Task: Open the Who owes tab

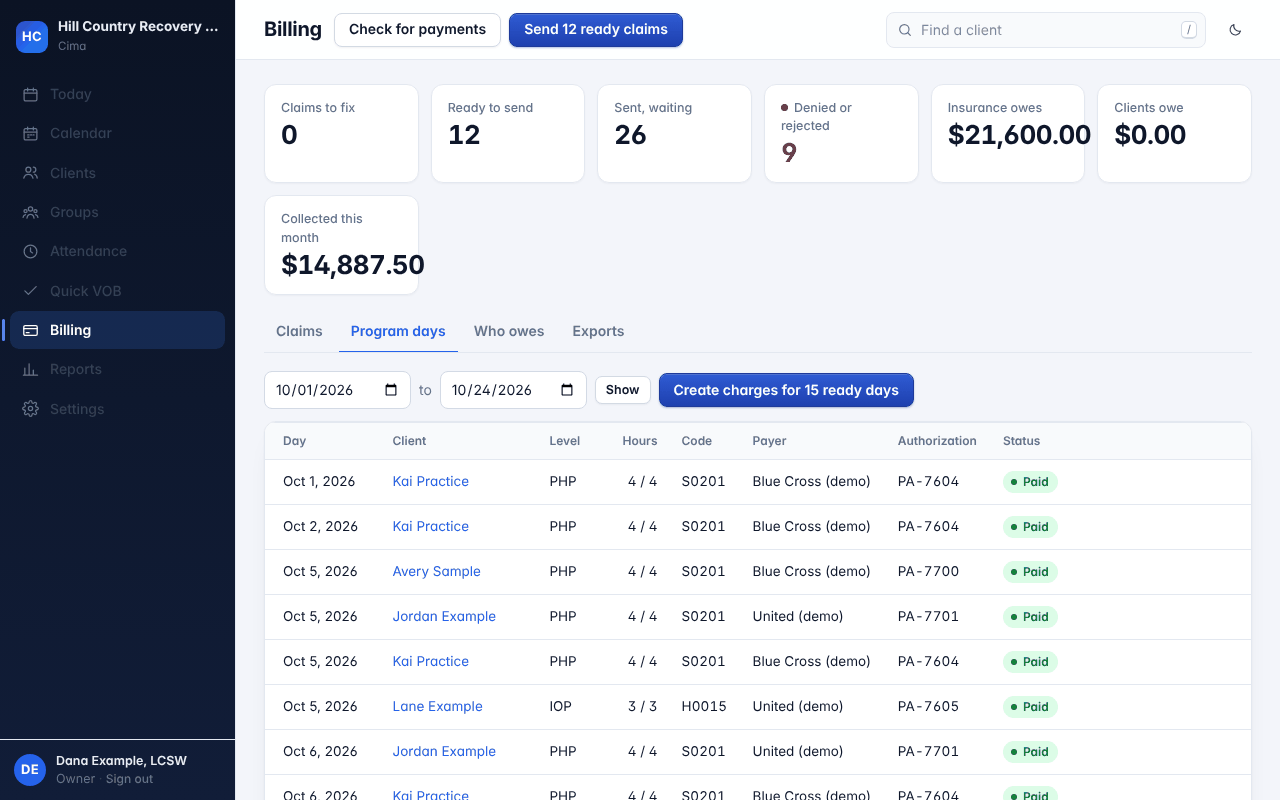Action: pyautogui.click(x=509, y=331)
